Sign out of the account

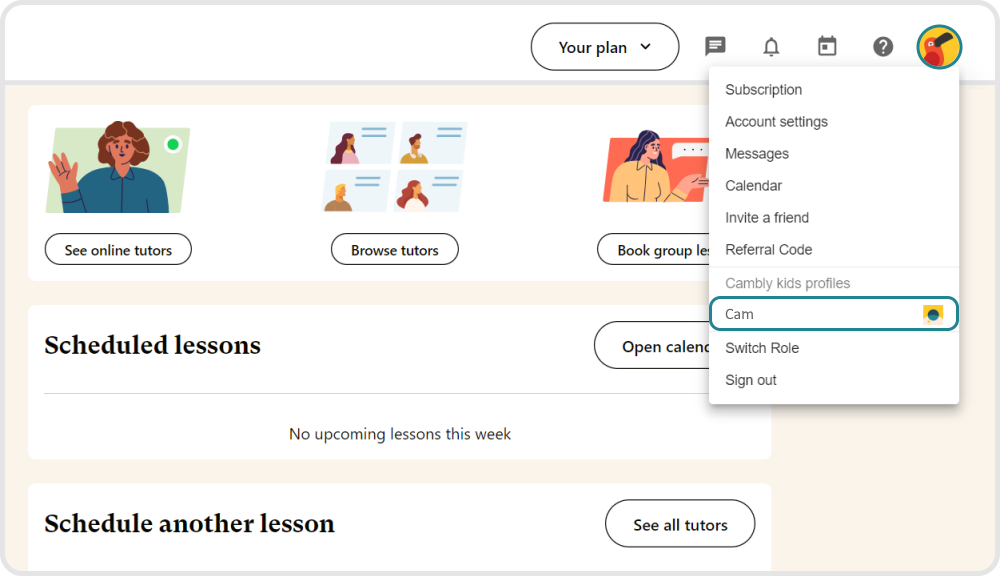(750, 380)
